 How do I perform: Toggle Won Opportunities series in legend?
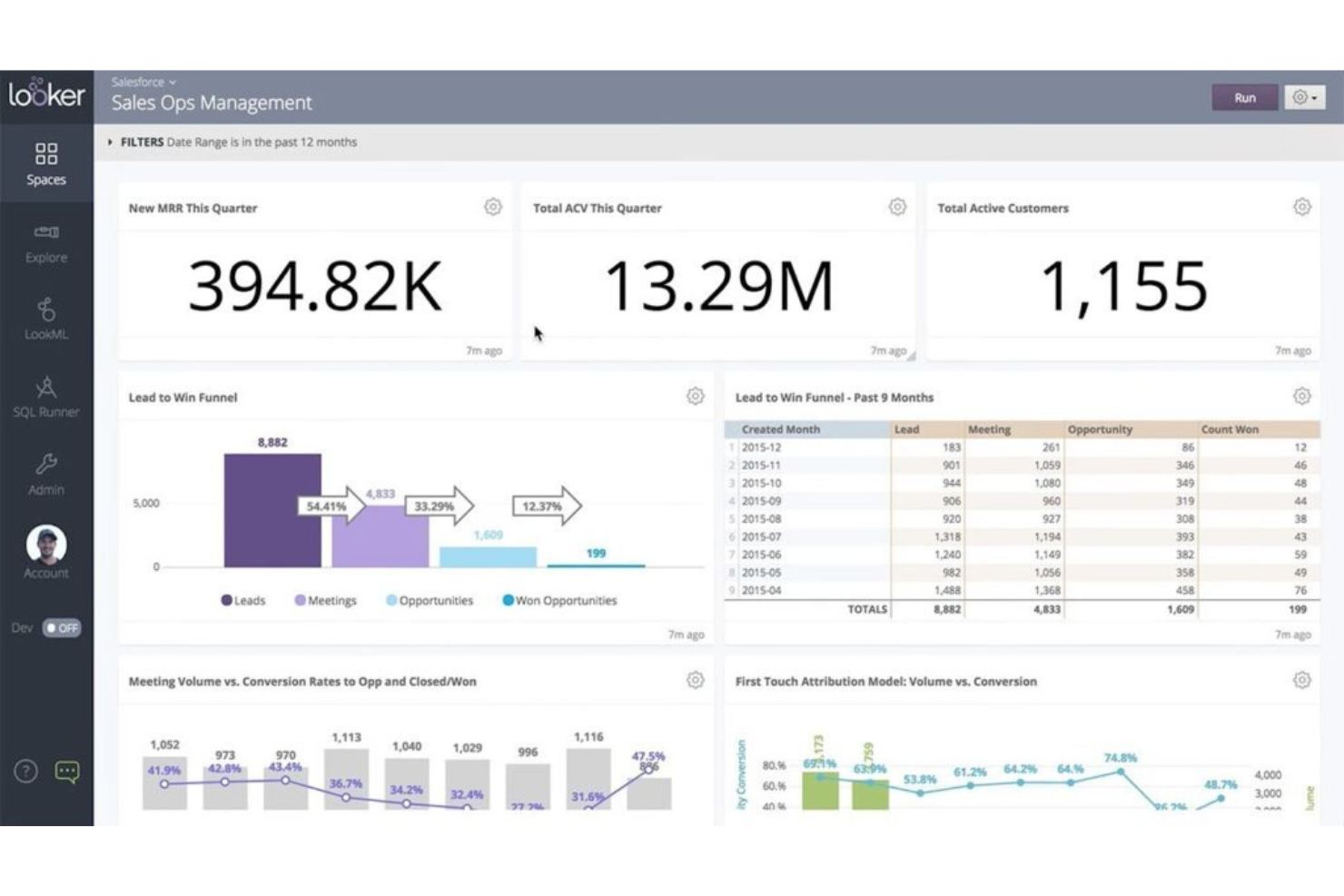pos(559,600)
